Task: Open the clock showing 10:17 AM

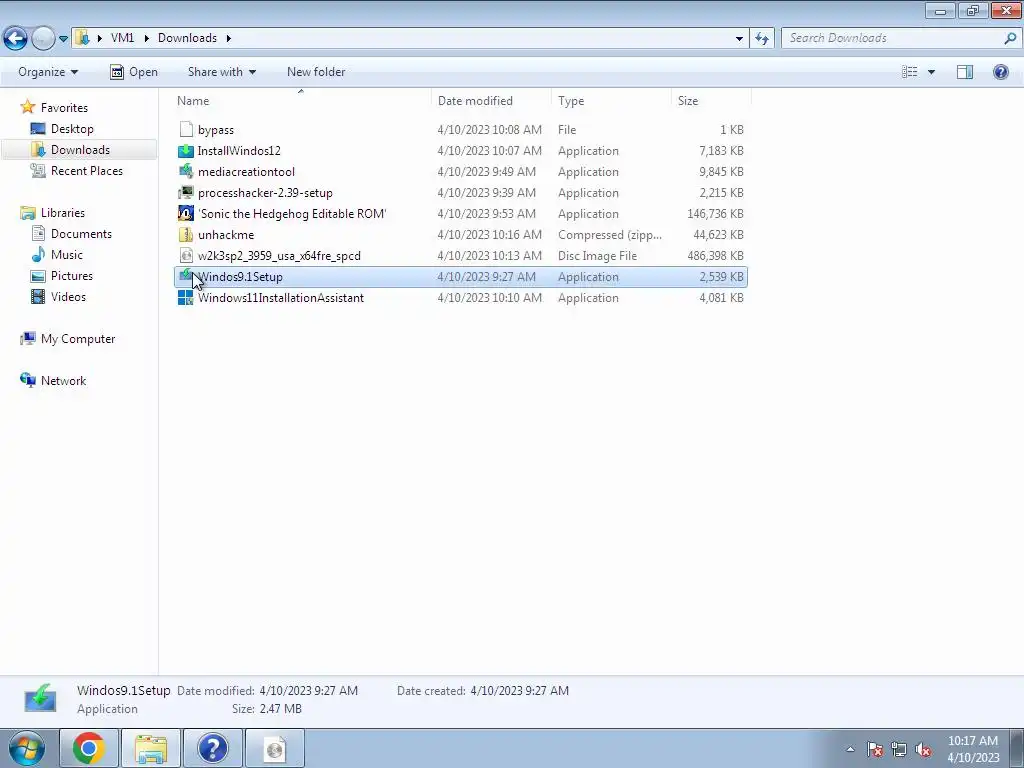Action: point(973,749)
